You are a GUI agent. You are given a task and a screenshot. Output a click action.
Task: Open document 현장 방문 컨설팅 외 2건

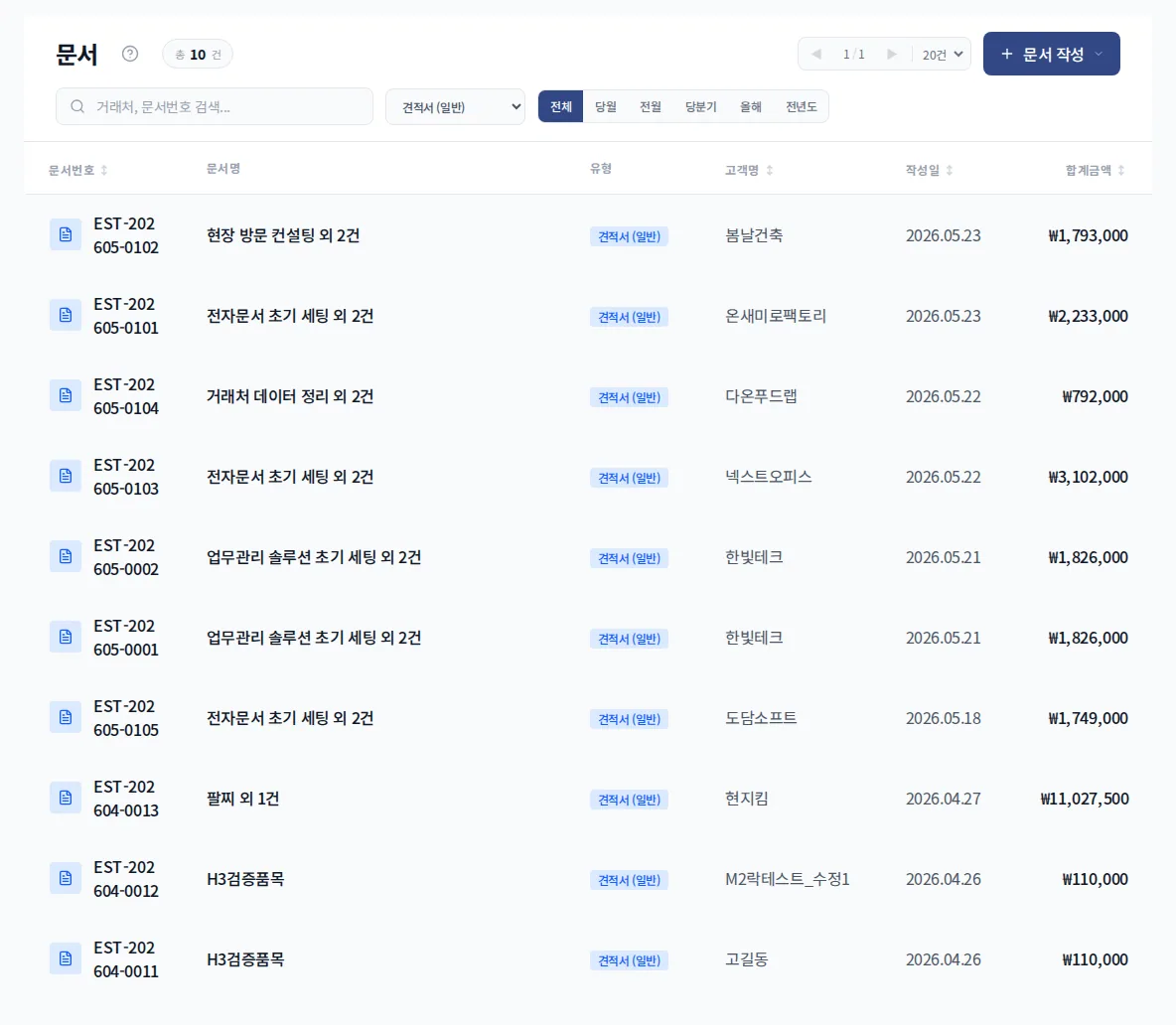coord(283,235)
